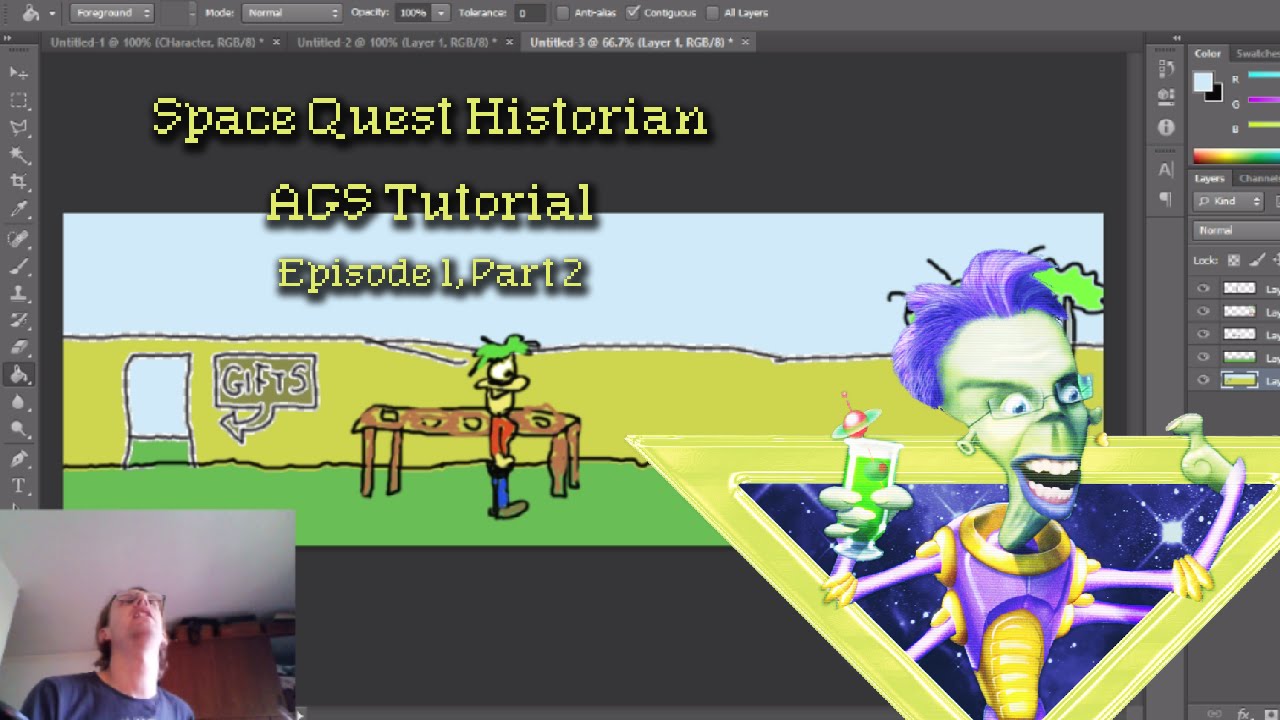The image size is (1280, 720).
Task: Open the History panel icon
Action: click(1166, 69)
